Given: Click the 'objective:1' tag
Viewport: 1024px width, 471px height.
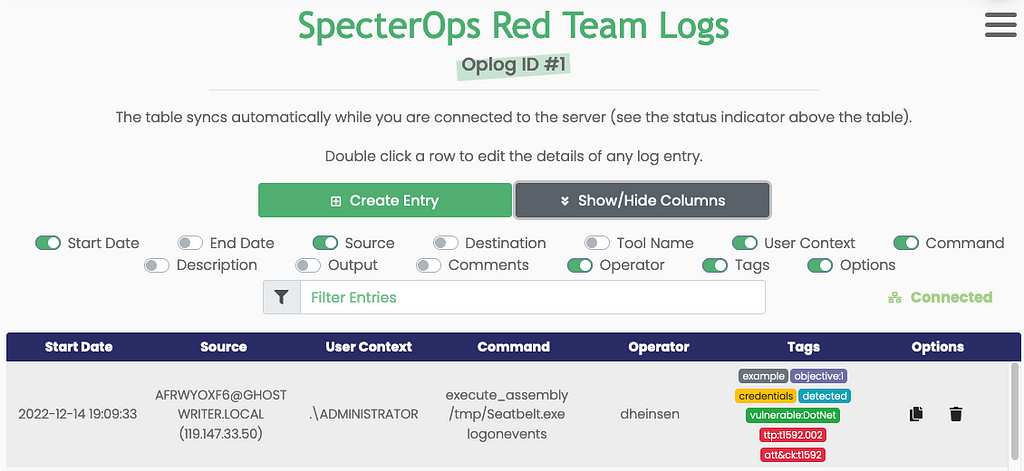Looking at the screenshot, I should coord(819,376).
